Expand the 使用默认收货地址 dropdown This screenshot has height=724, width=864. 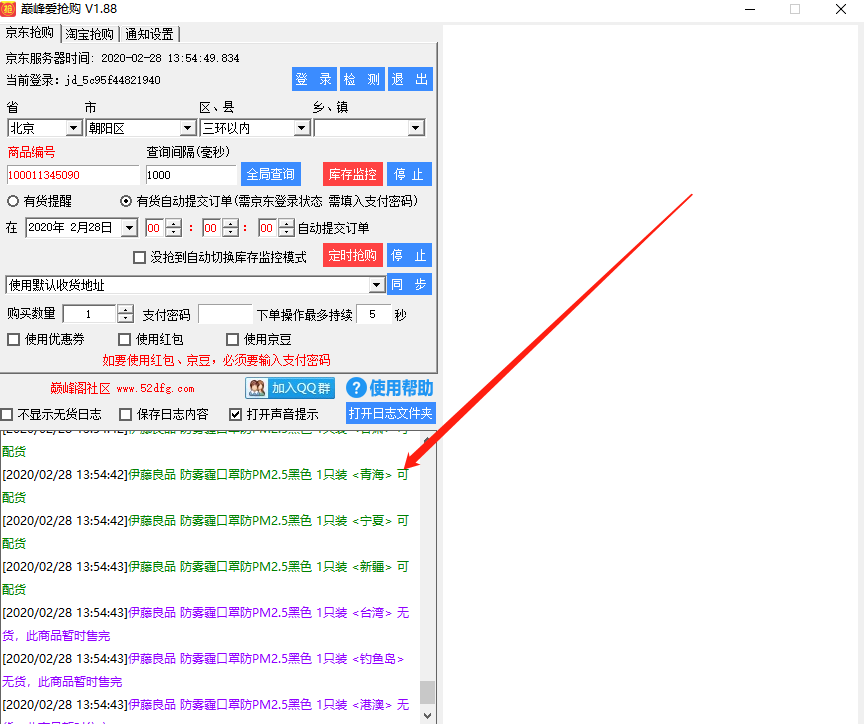(376, 285)
